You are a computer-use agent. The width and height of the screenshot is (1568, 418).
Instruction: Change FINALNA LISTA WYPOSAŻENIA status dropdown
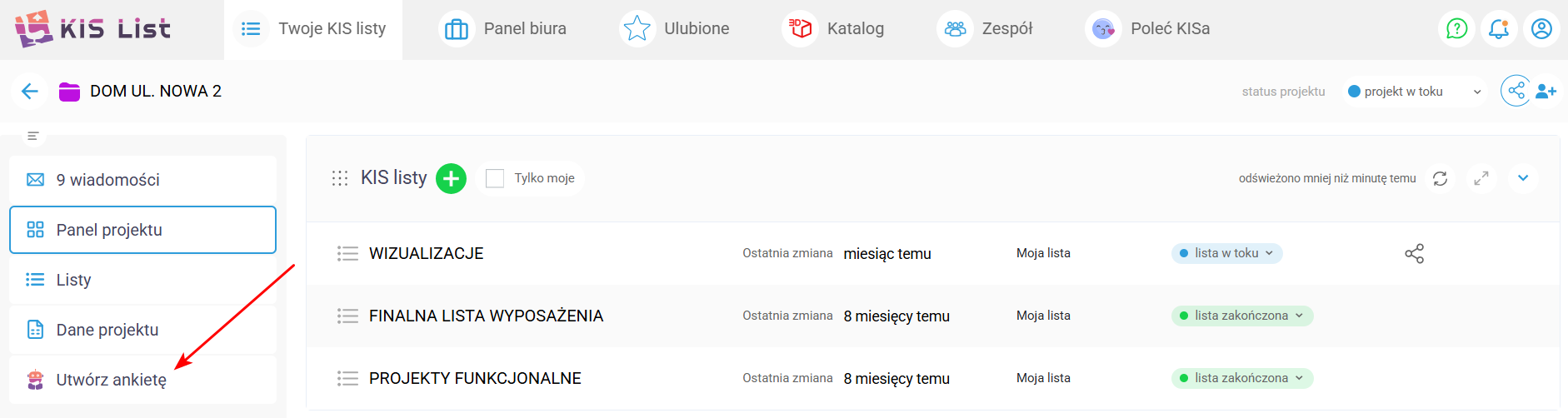coord(1241,316)
